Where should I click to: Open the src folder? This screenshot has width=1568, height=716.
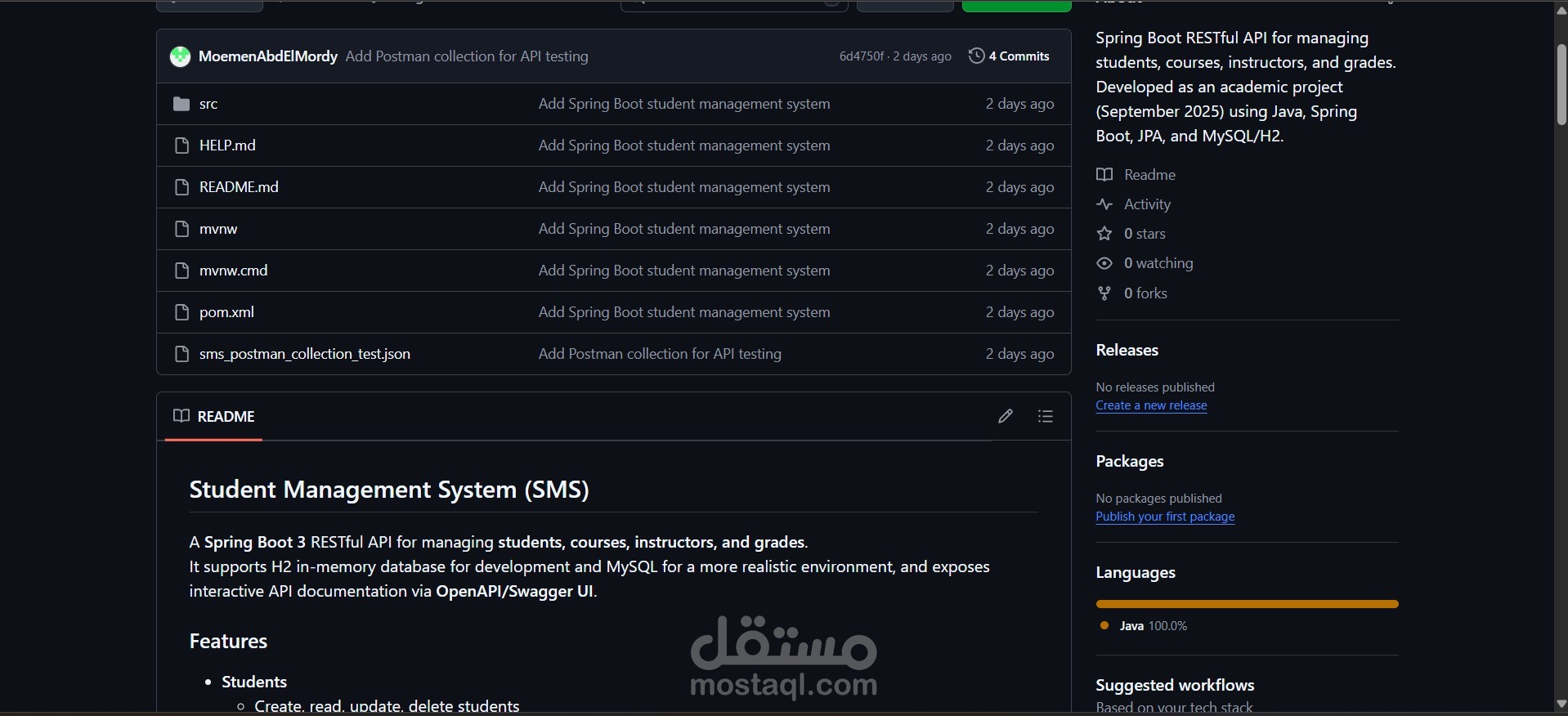(208, 104)
